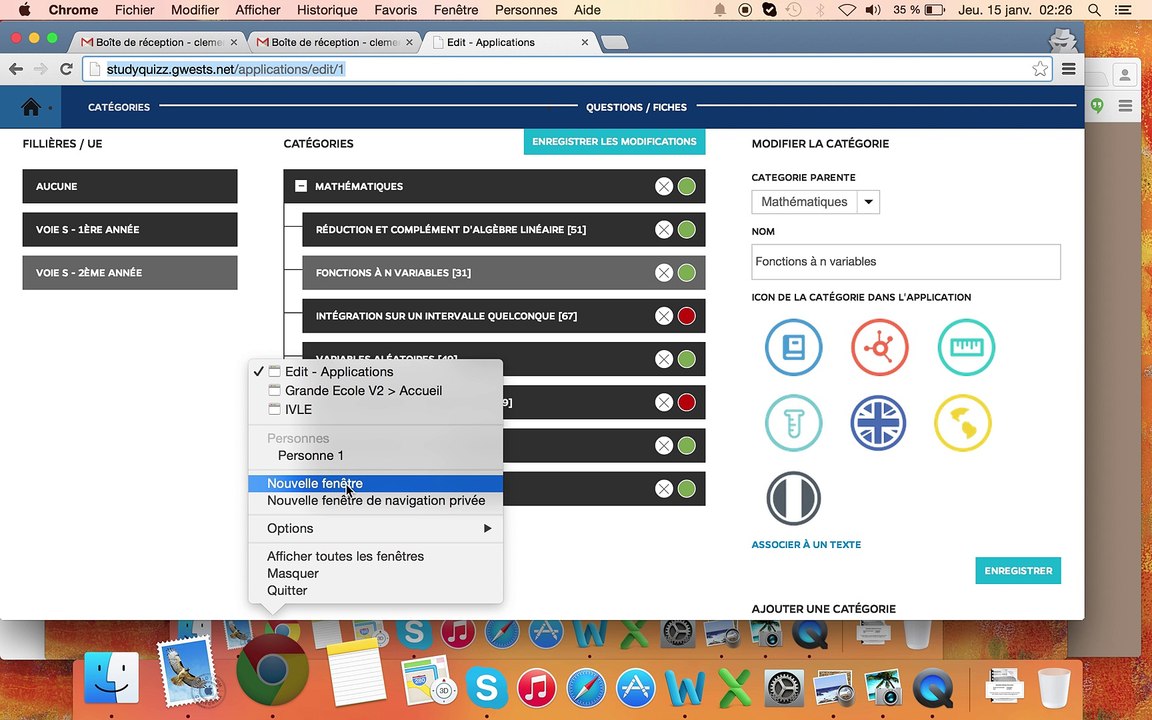Toggle green status of Mathématiques
Image resolution: width=1152 pixels, height=720 pixels.
pyautogui.click(x=686, y=187)
